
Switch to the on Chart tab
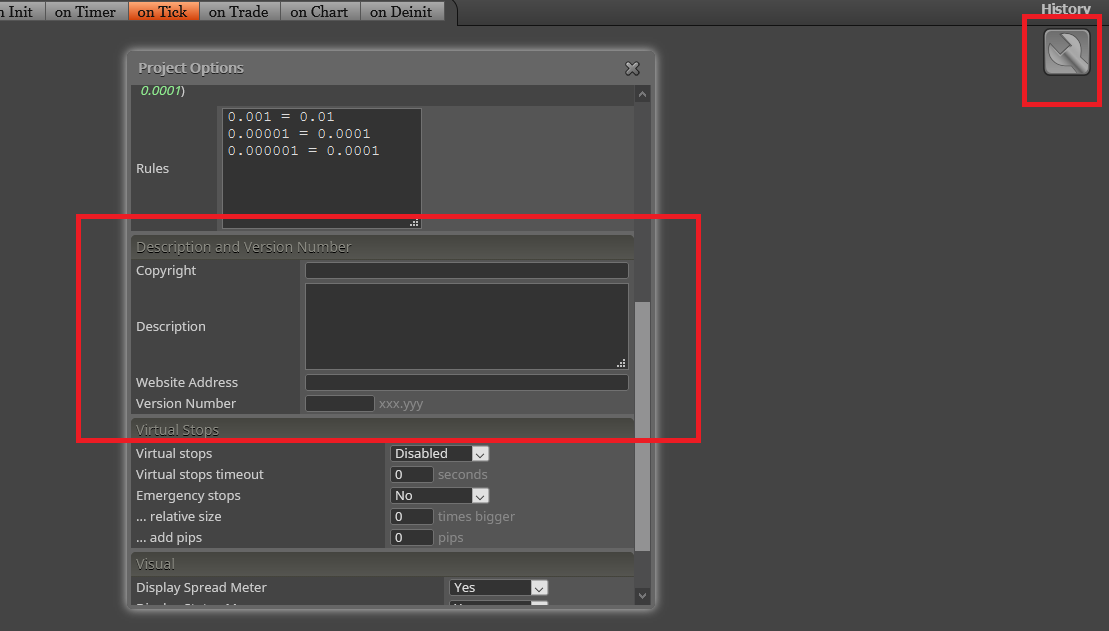[320, 11]
